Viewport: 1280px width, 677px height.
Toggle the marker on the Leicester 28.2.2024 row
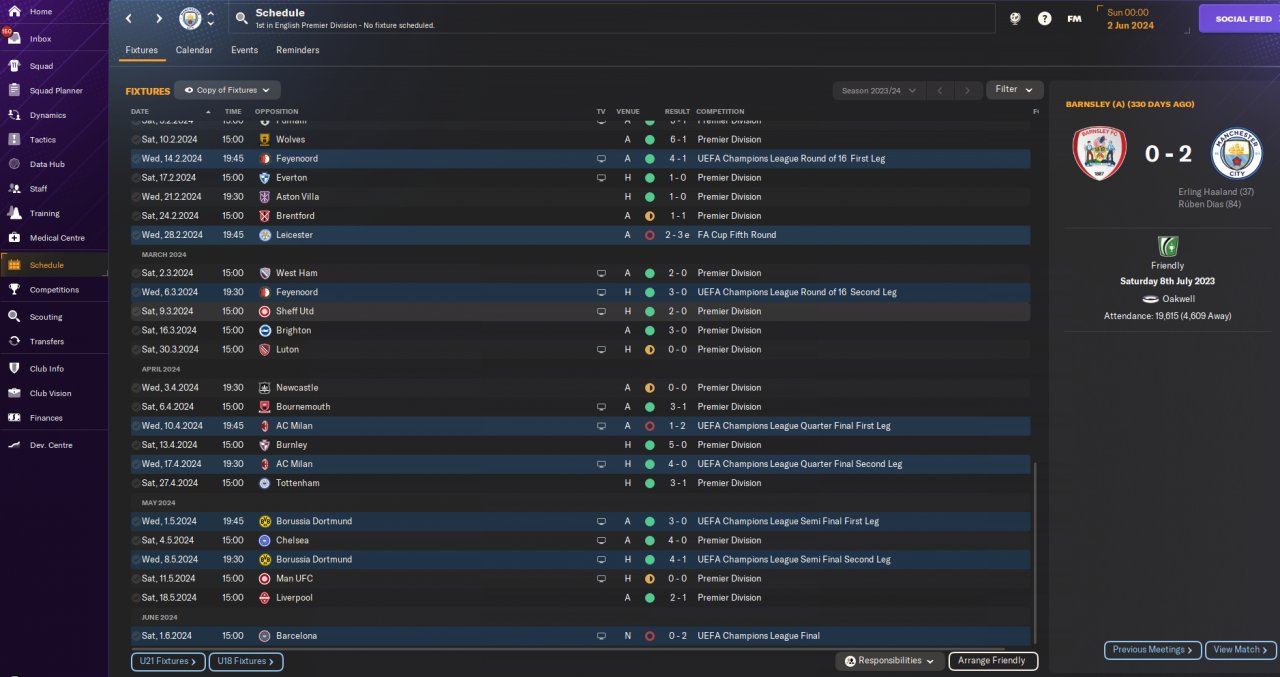tap(136, 235)
